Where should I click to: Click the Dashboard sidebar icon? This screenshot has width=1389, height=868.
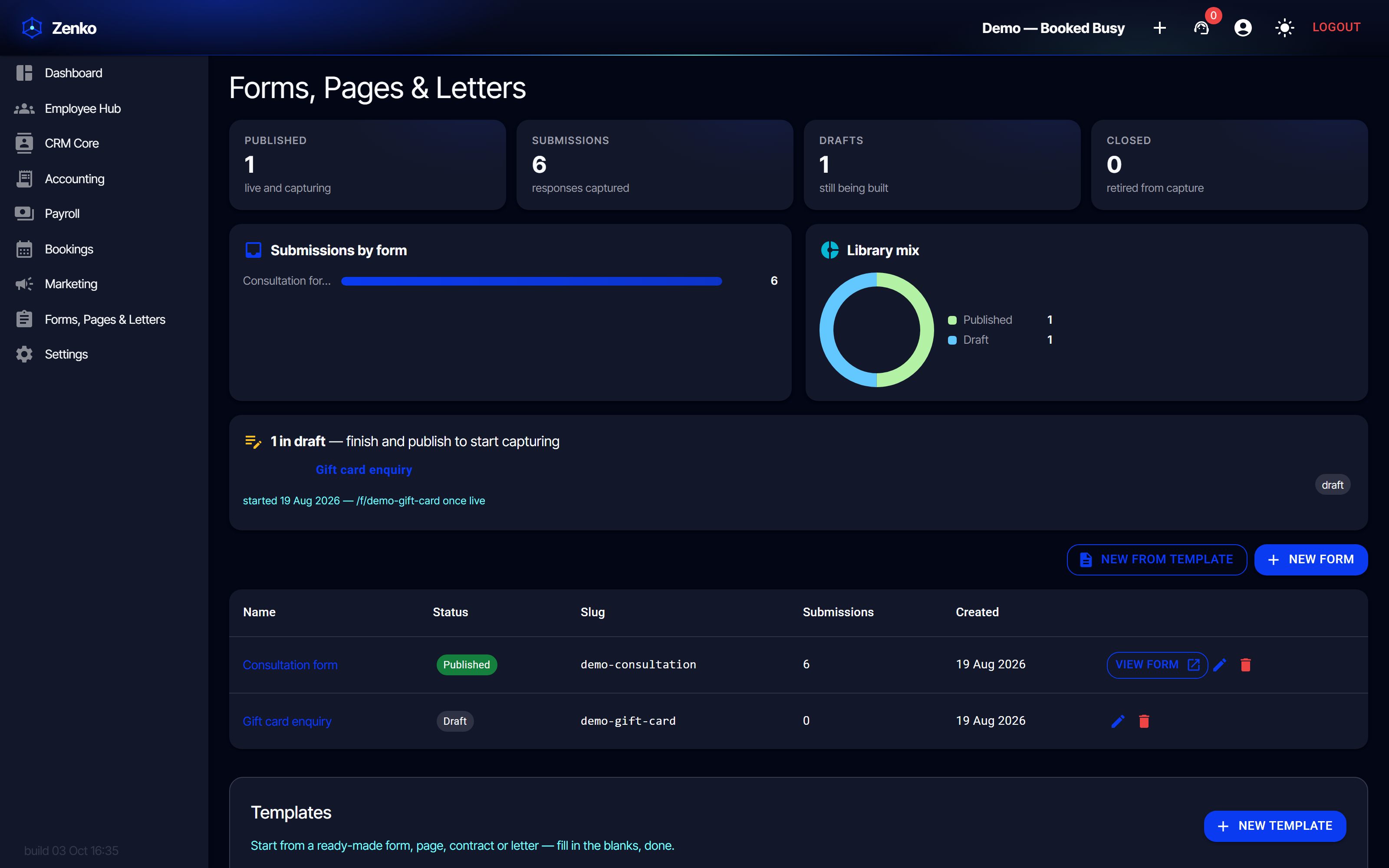tap(24, 73)
